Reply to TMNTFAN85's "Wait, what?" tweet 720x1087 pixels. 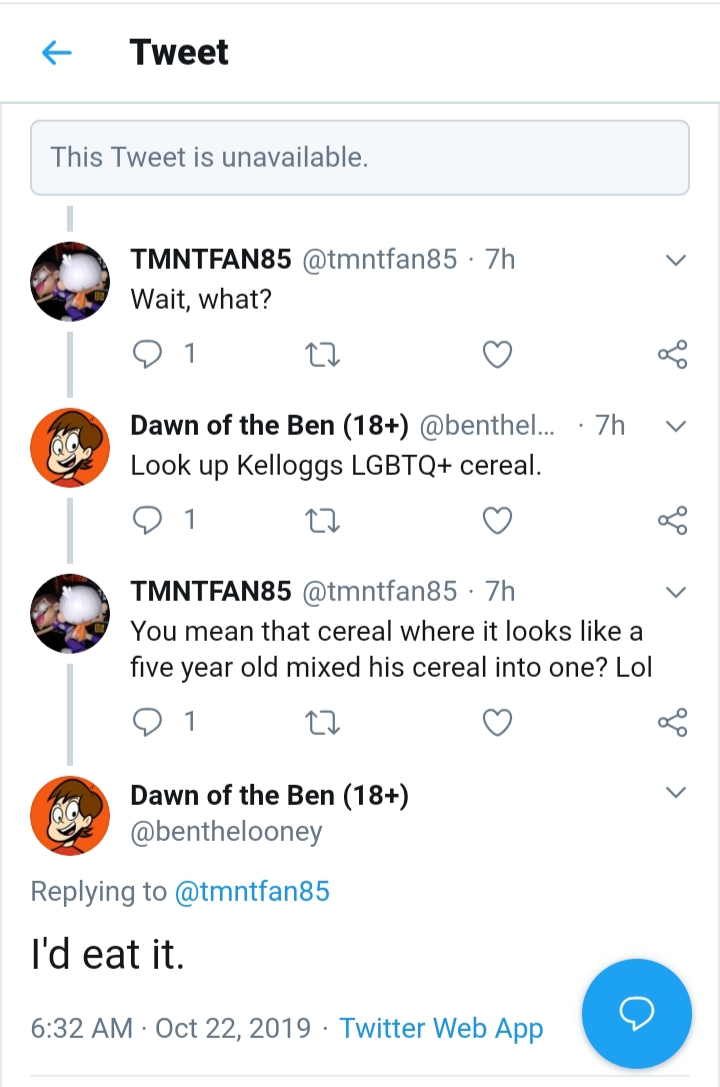[x=147, y=354]
